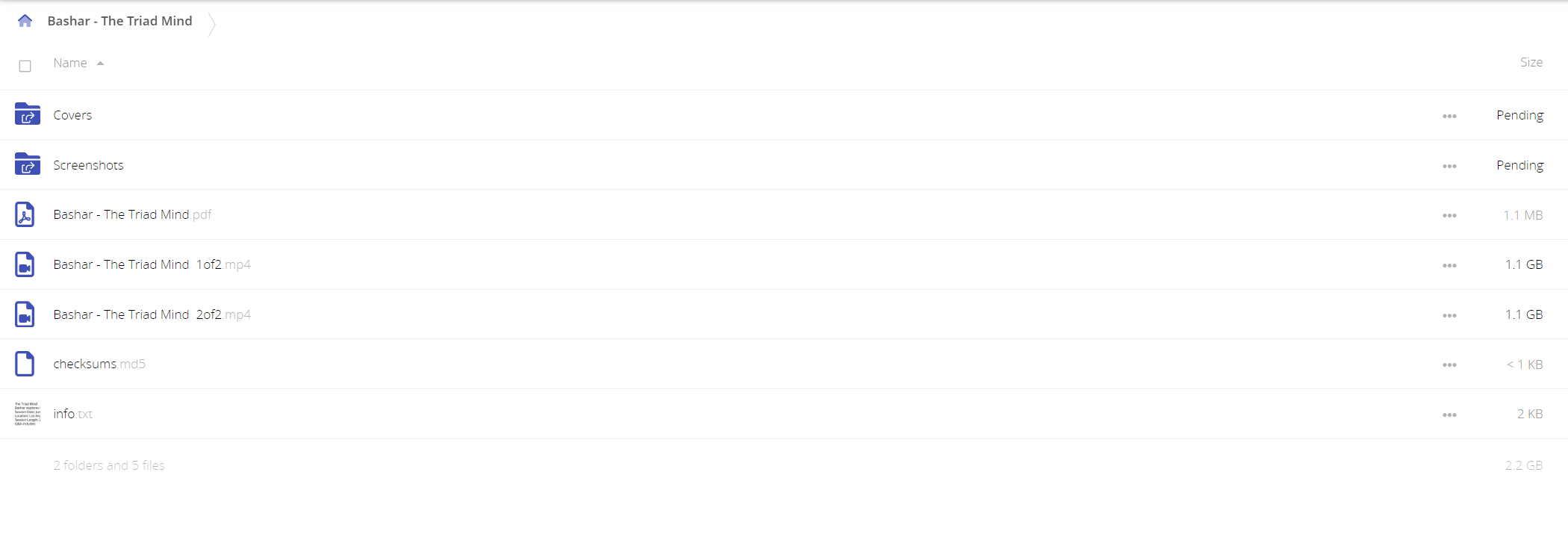Click the shared Screenshots folder icon
This screenshot has width=1568, height=543.
pos(28,164)
